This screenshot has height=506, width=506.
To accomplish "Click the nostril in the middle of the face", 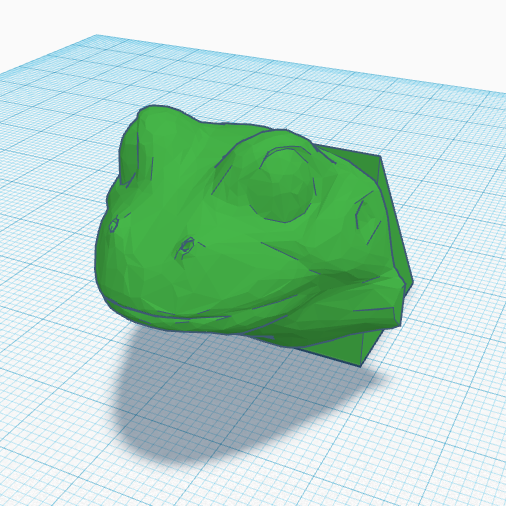I will [x=186, y=246].
